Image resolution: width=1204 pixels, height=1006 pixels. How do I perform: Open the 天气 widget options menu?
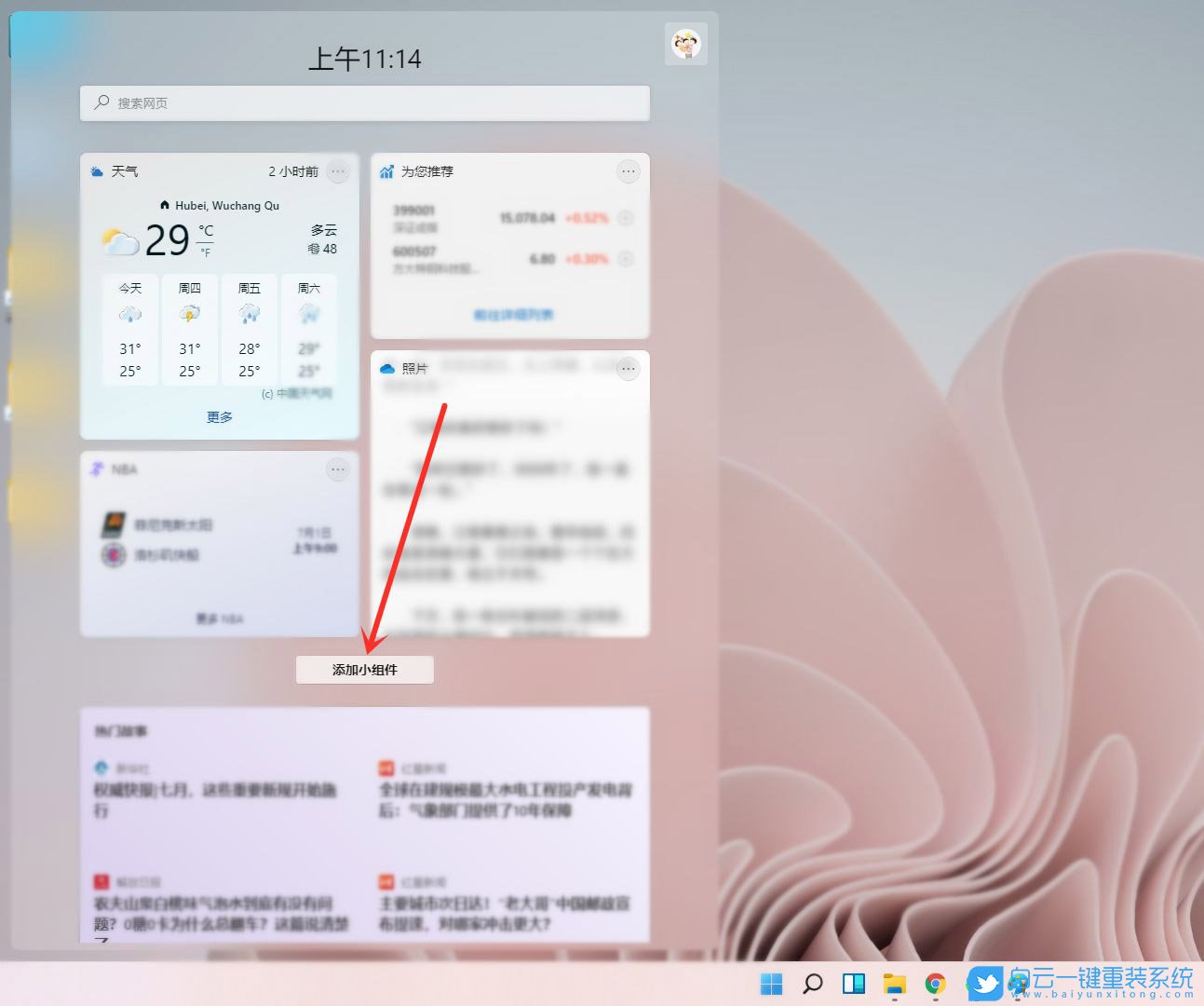[338, 171]
